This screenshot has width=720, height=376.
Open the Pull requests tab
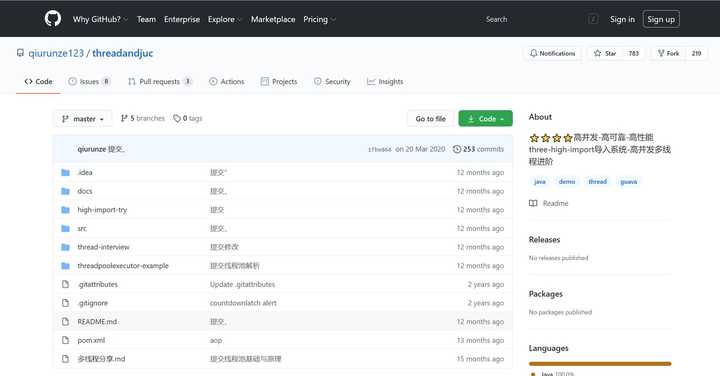click(160, 82)
